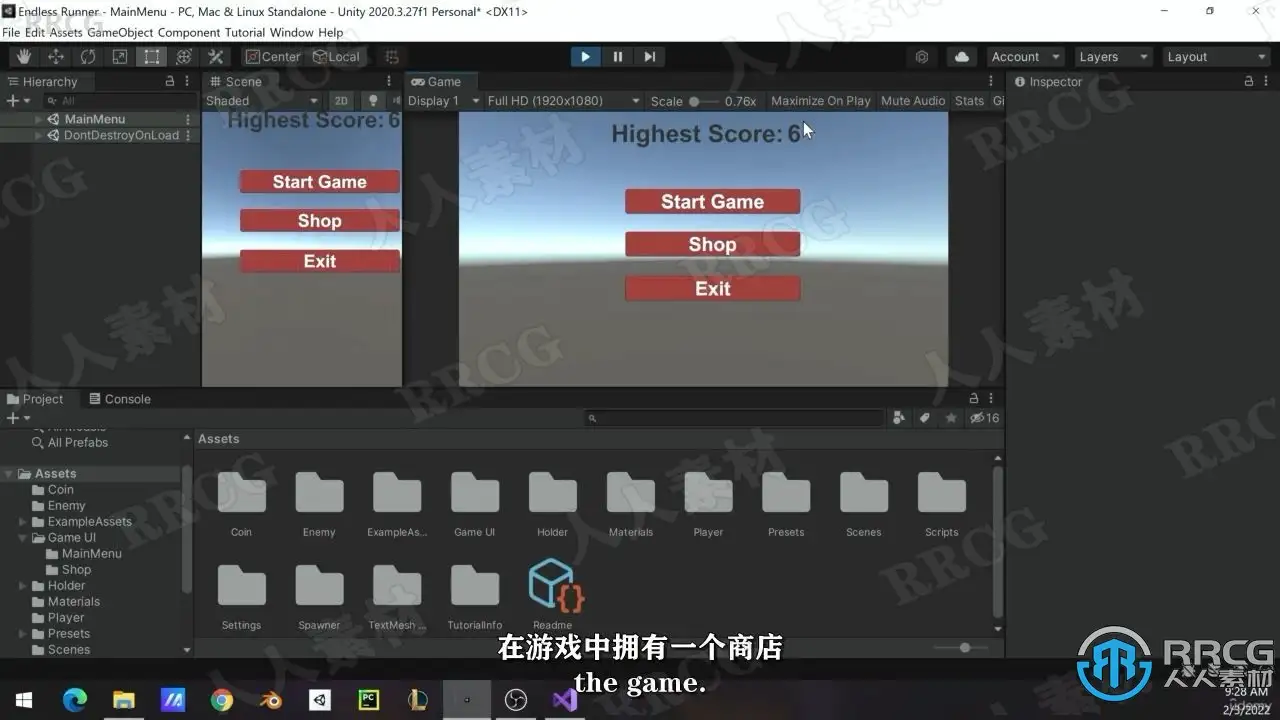Image resolution: width=1280 pixels, height=720 pixels.
Task: Open the Account dropdown
Action: tap(1025, 57)
